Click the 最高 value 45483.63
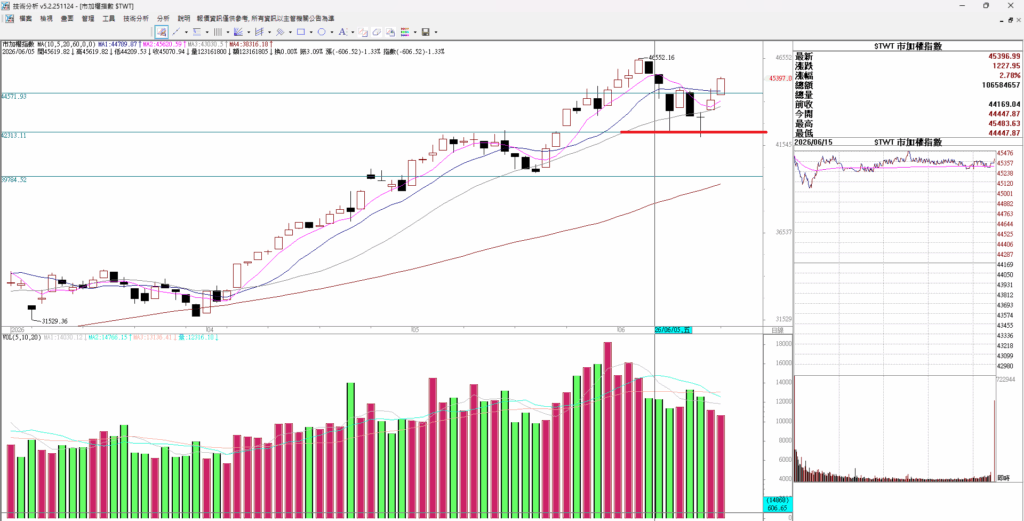The height and width of the screenshot is (521, 1024). [1004, 123]
